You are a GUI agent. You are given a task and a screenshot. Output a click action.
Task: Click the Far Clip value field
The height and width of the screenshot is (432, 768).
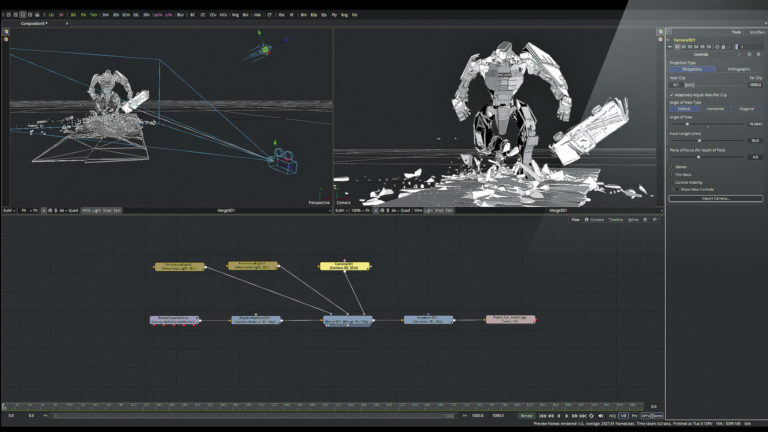pos(755,85)
